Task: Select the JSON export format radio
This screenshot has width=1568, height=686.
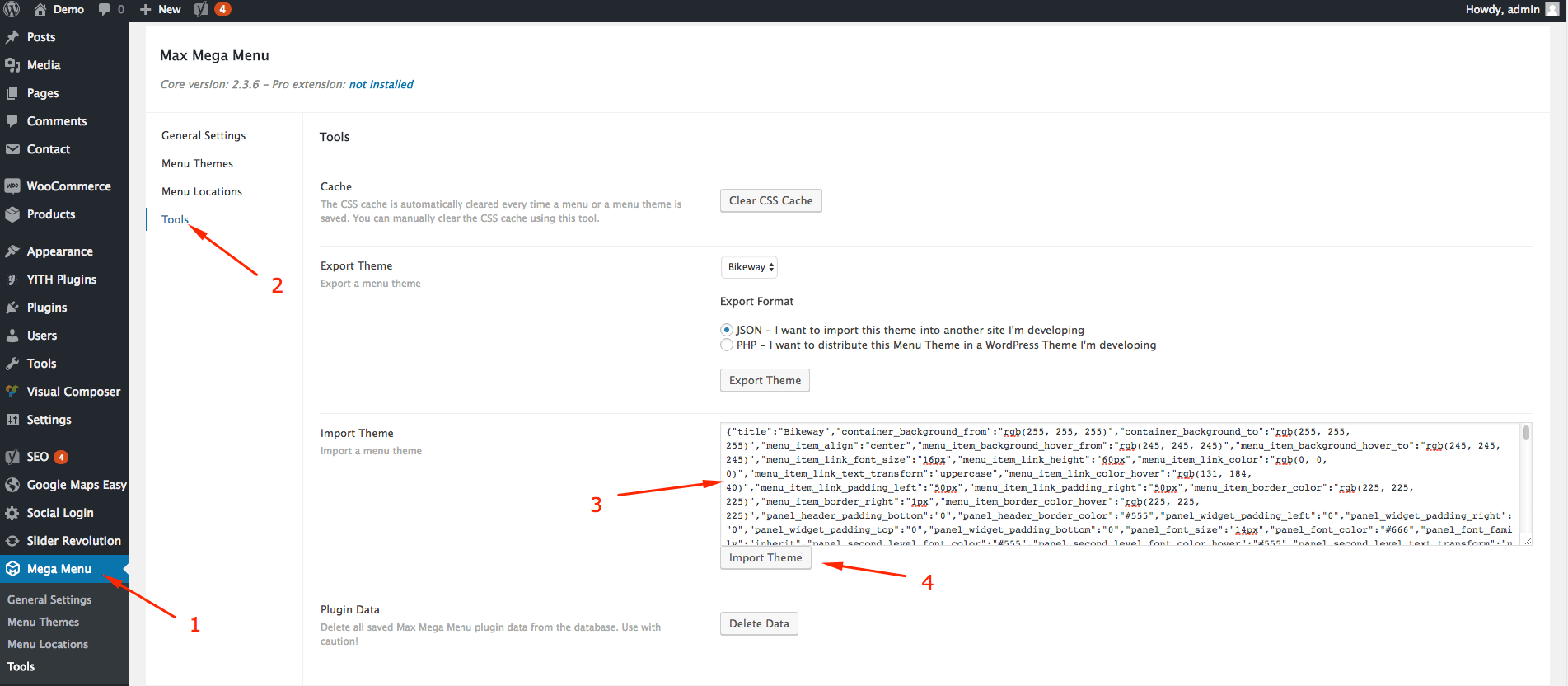Action: pos(727,330)
